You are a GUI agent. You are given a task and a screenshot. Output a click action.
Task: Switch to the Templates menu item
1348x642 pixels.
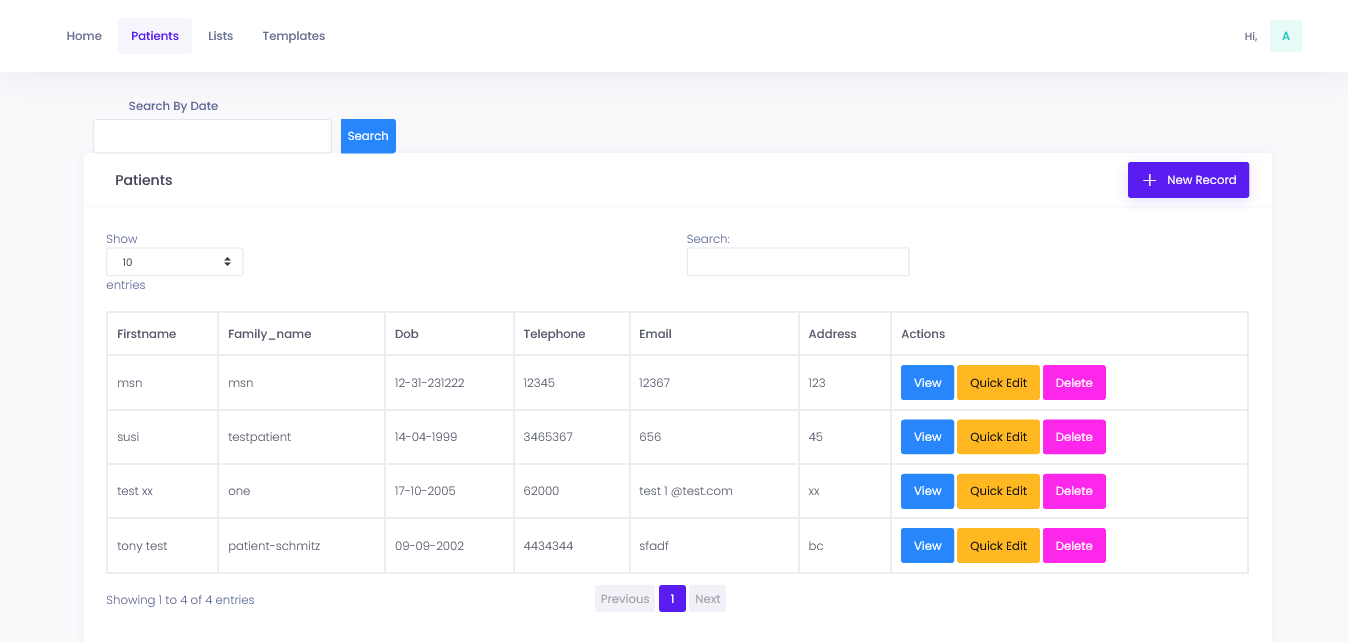click(x=293, y=36)
